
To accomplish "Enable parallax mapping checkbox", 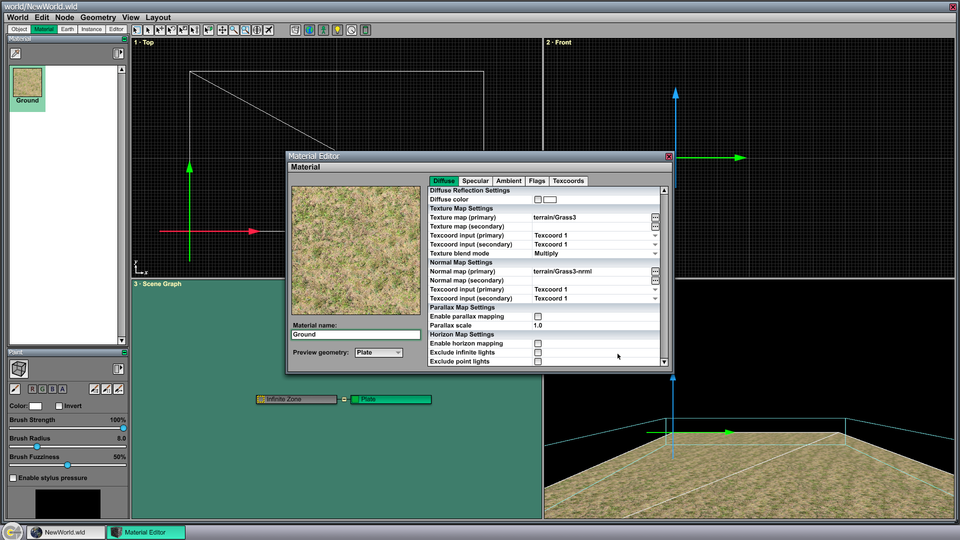I will tap(538, 317).
